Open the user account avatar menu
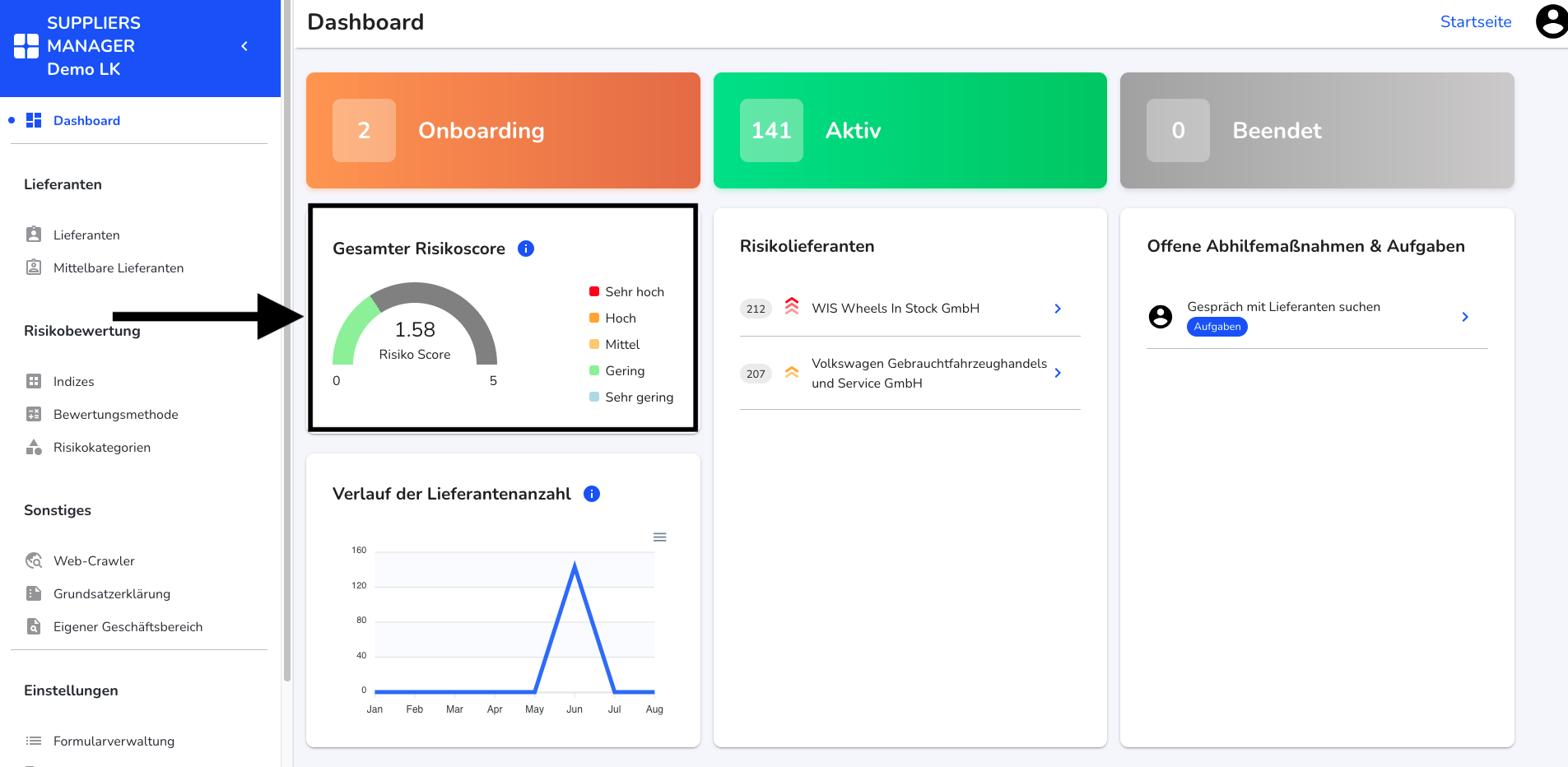This screenshot has height=767, width=1568. (x=1552, y=21)
